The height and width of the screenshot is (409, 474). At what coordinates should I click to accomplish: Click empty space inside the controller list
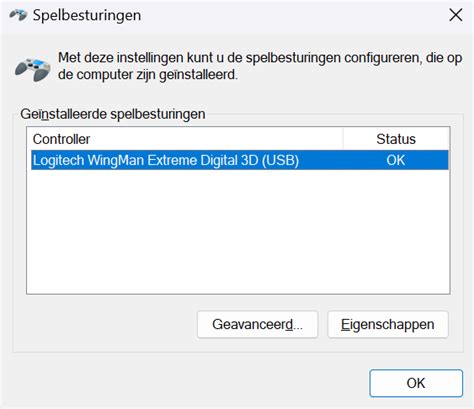[x=238, y=232]
